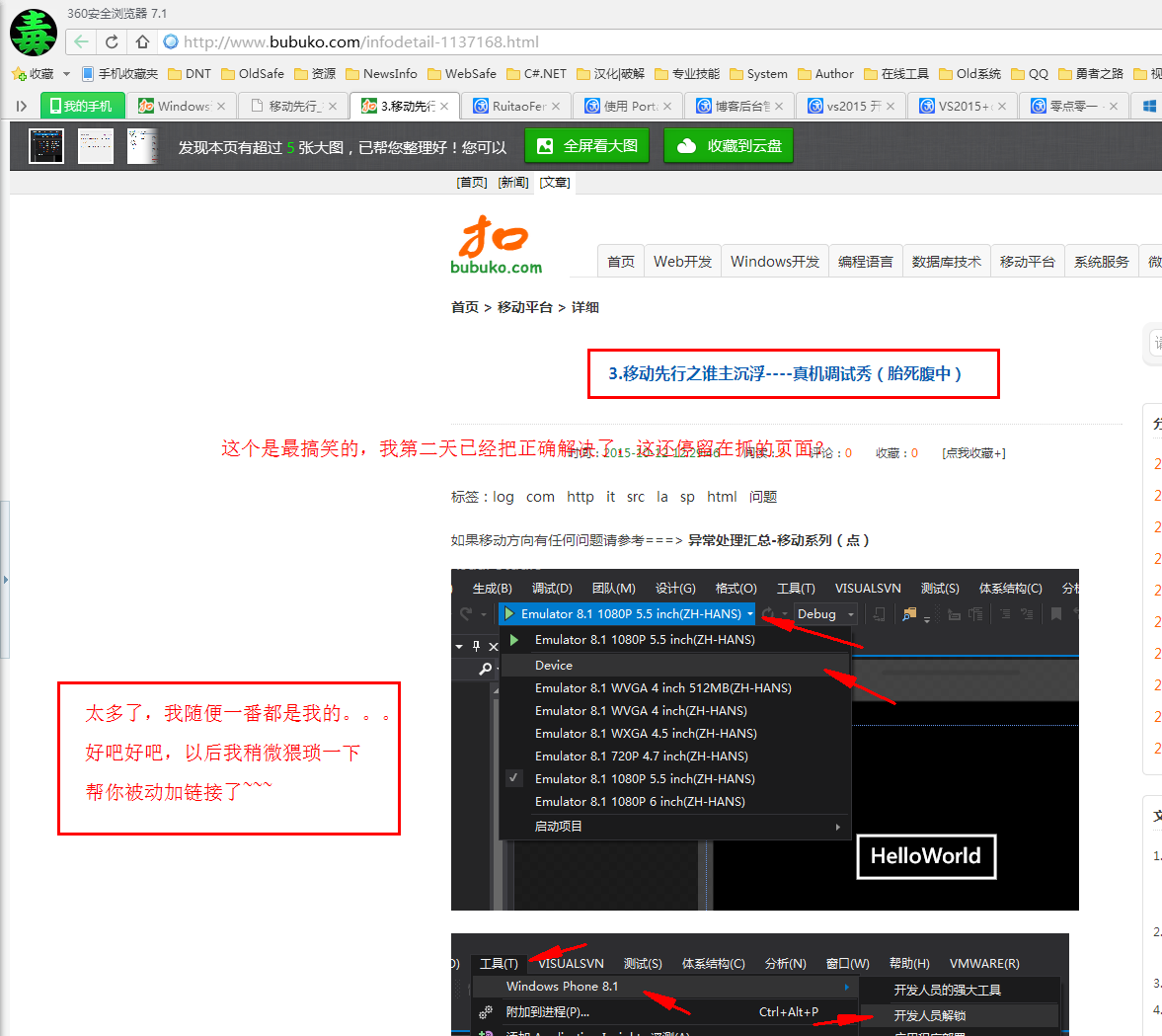Image resolution: width=1162 pixels, height=1036 pixels.
Task: Open 移动平台 navigation menu
Action: (1027, 261)
